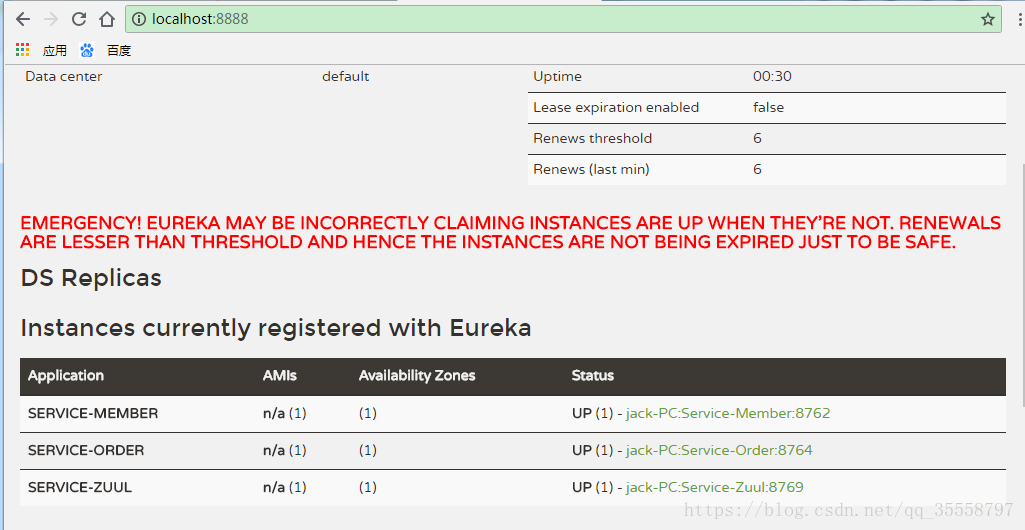Open the jack-PC:Service-Order:8764 instance link
This screenshot has height=530, width=1025.
click(x=719, y=450)
